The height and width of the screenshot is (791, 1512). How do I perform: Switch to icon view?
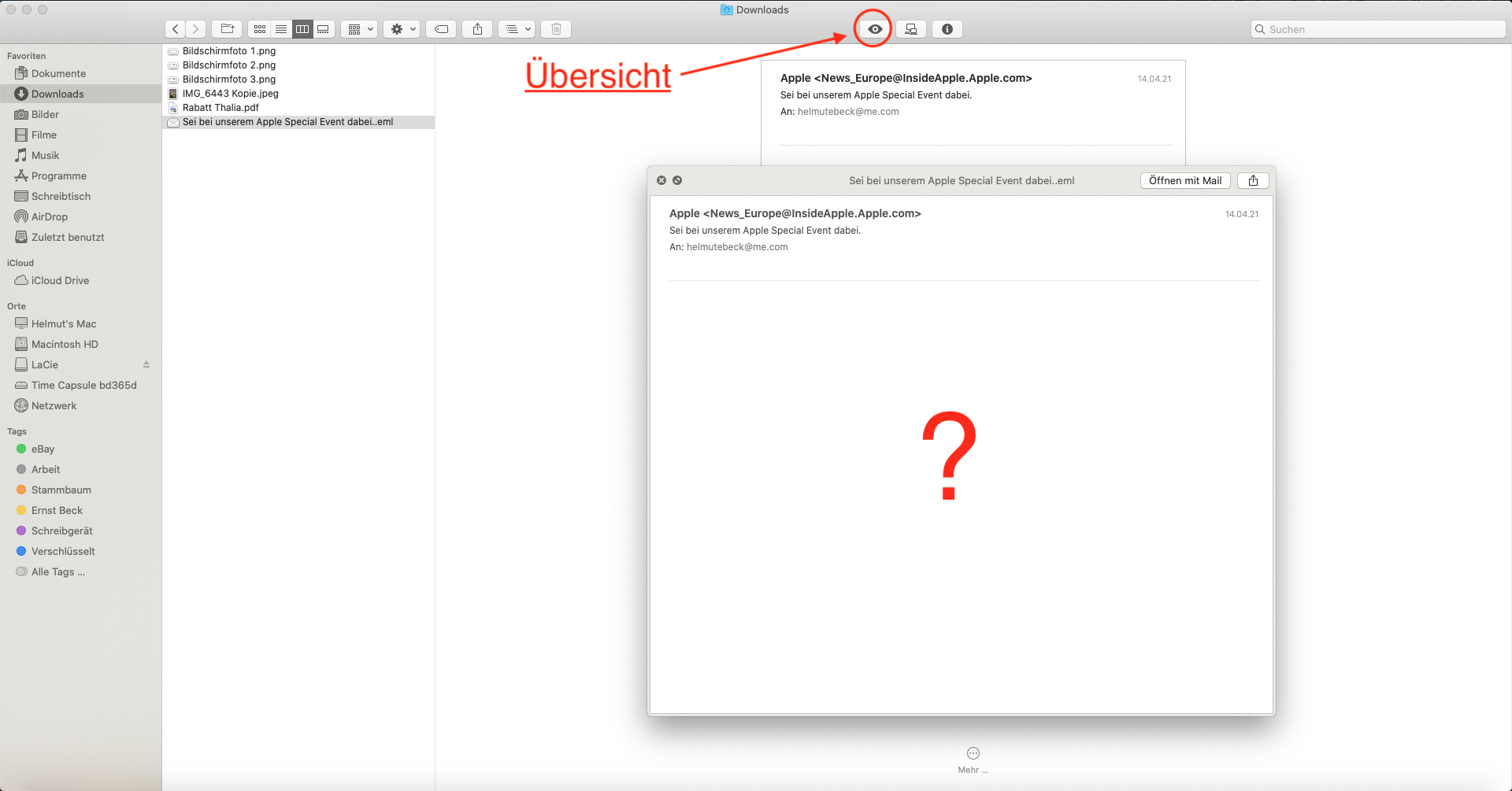tap(259, 29)
